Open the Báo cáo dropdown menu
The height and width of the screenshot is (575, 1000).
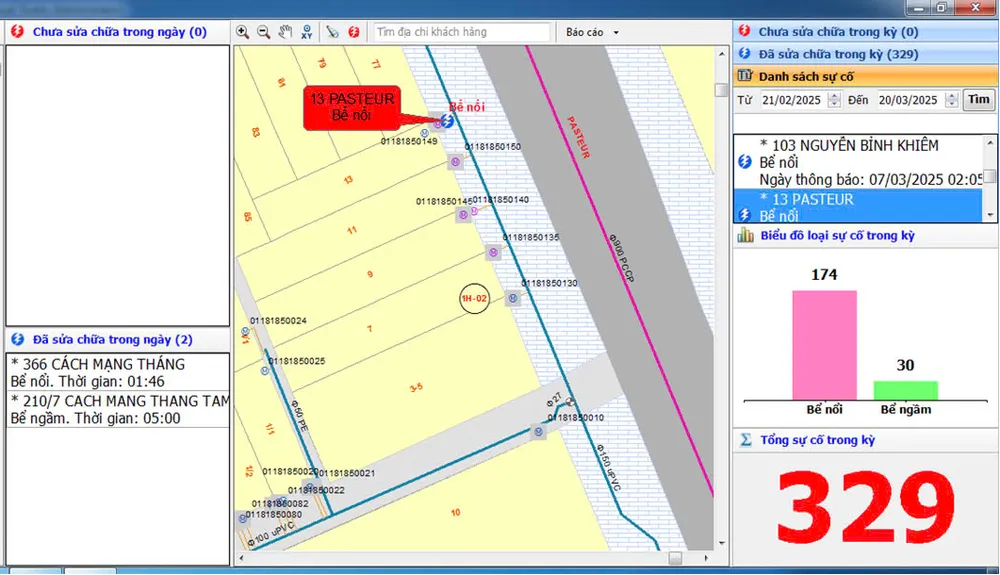click(x=592, y=32)
